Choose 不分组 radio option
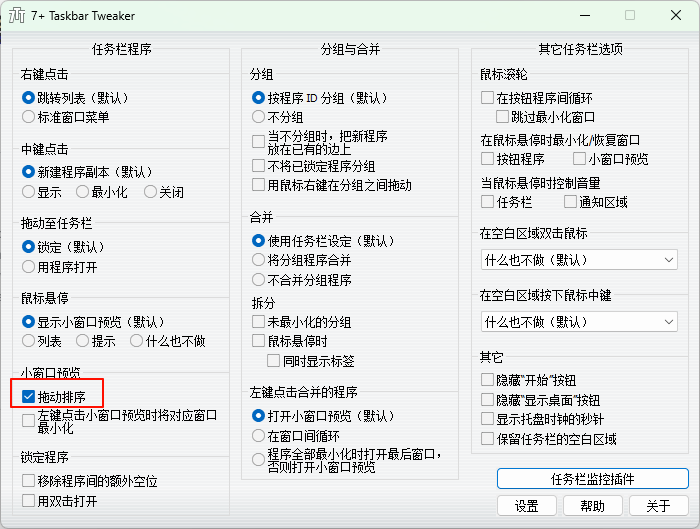Image resolution: width=700 pixels, height=529 pixels. click(x=259, y=117)
